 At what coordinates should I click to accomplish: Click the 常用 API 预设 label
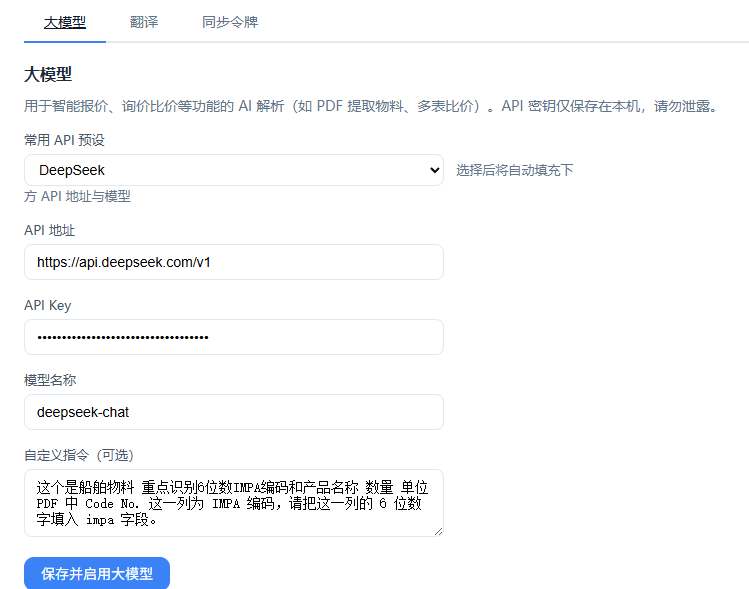pyautogui.click(x=64, y=140)
